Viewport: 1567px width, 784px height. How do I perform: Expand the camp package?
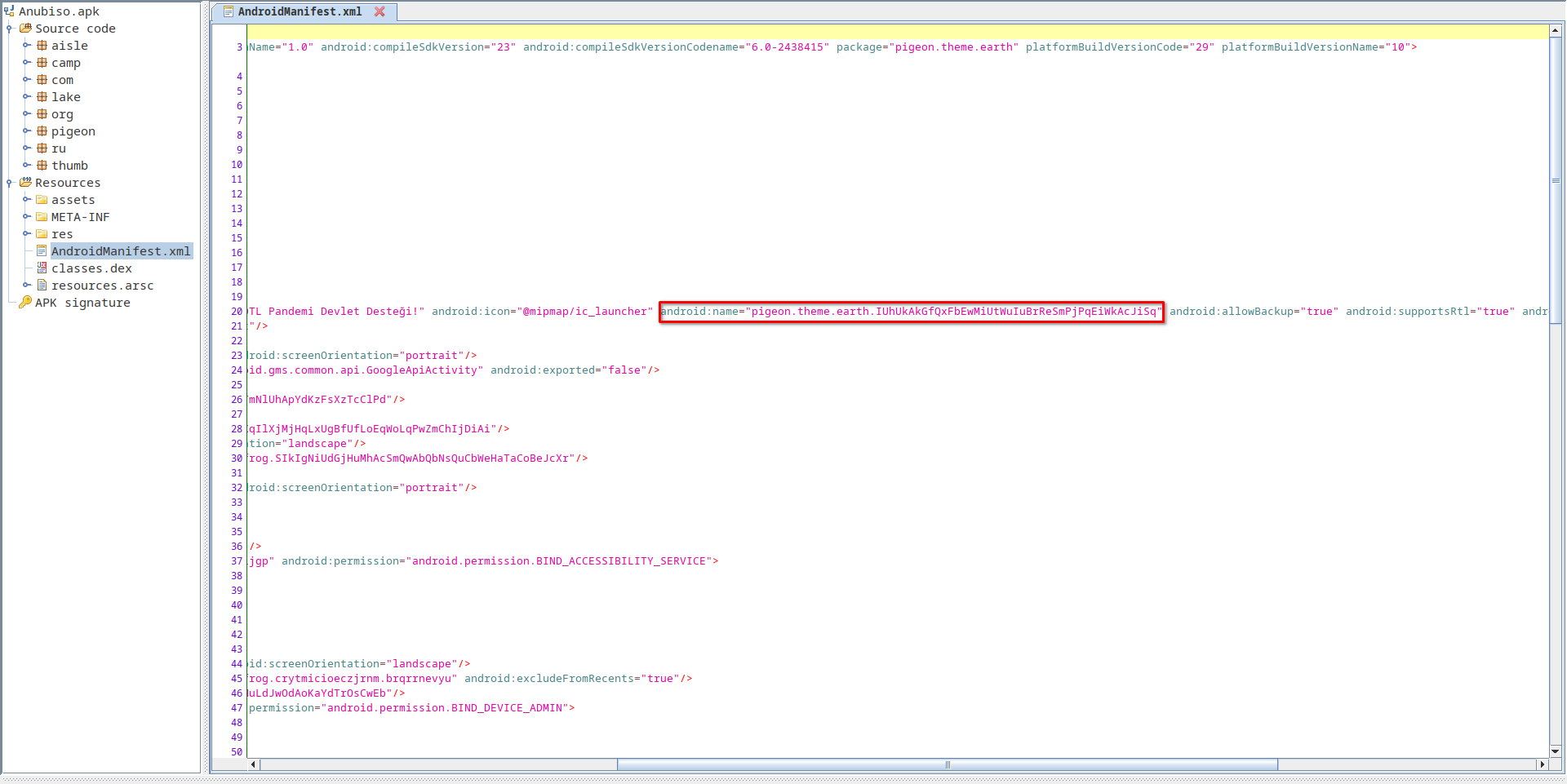tap(26, 63)
